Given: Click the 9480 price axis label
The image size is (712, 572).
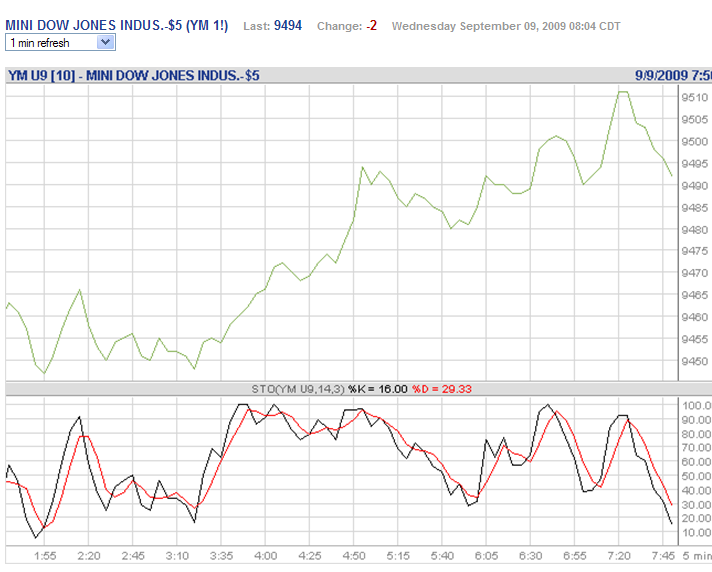Looking at the screenshot, I should pyautogui.click(x=695, y=230).
